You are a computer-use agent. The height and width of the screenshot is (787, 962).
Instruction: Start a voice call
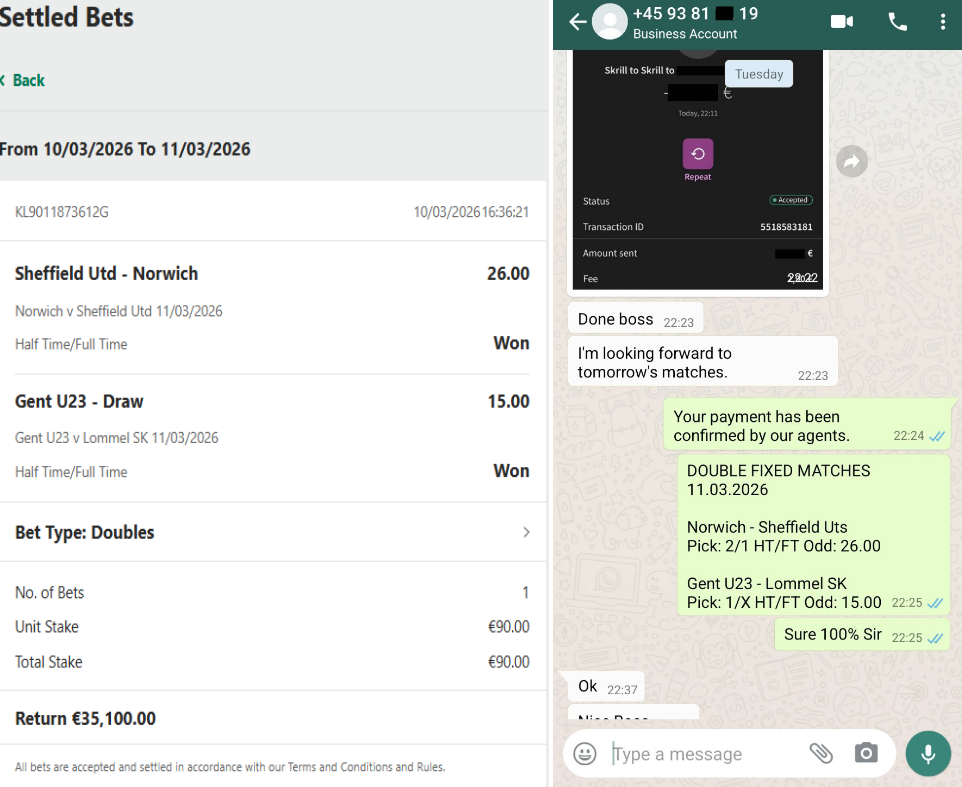[x=898, y=22]
